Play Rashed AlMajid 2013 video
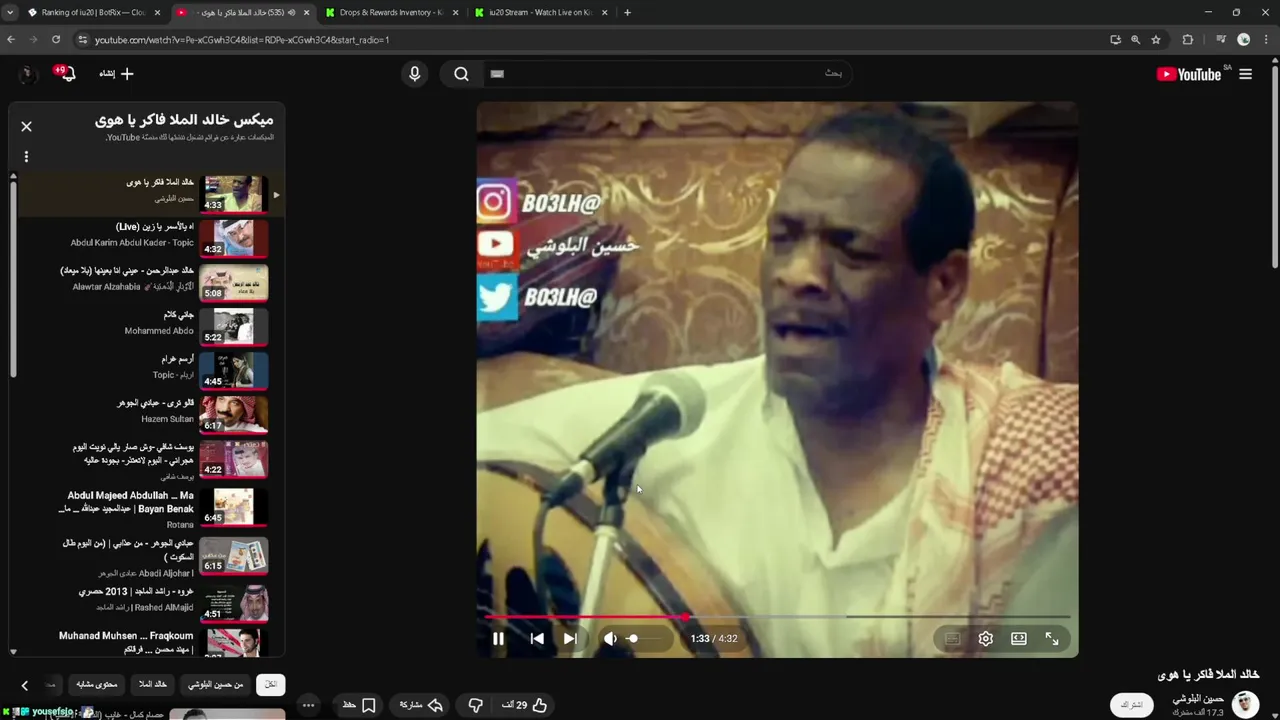The height and width of the screenshot is (720, 1280). pos(145,603)
